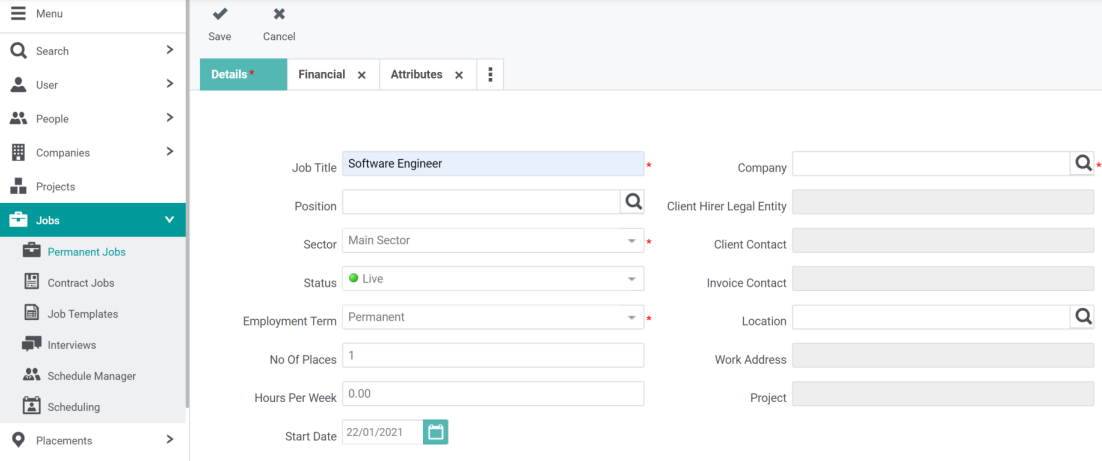
Task: Click the Project field on the form
Action: (942, 394)
